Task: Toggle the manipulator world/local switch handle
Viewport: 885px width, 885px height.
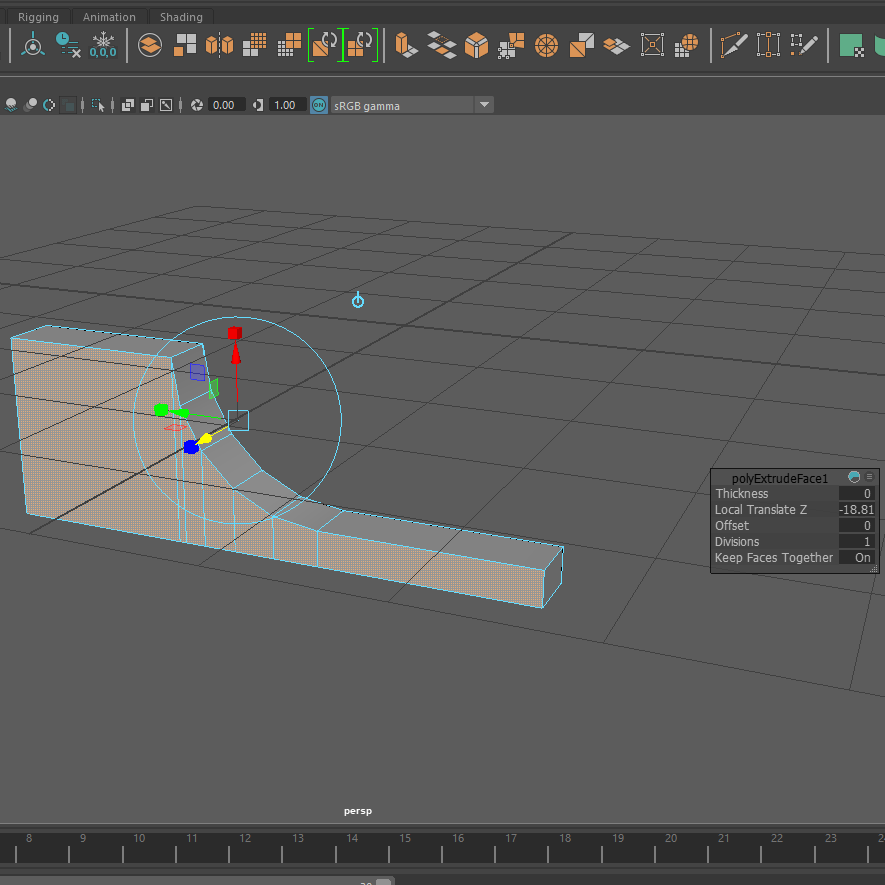Action: click(357, 301)
